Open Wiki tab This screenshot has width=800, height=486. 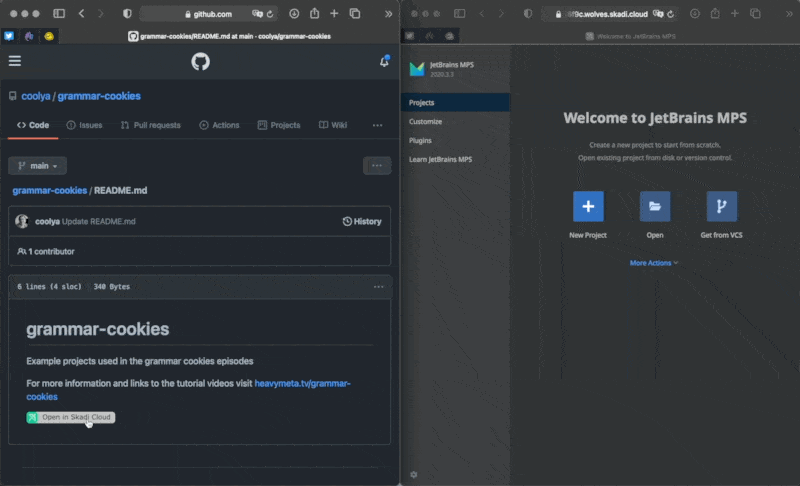(x=333, y=125)
